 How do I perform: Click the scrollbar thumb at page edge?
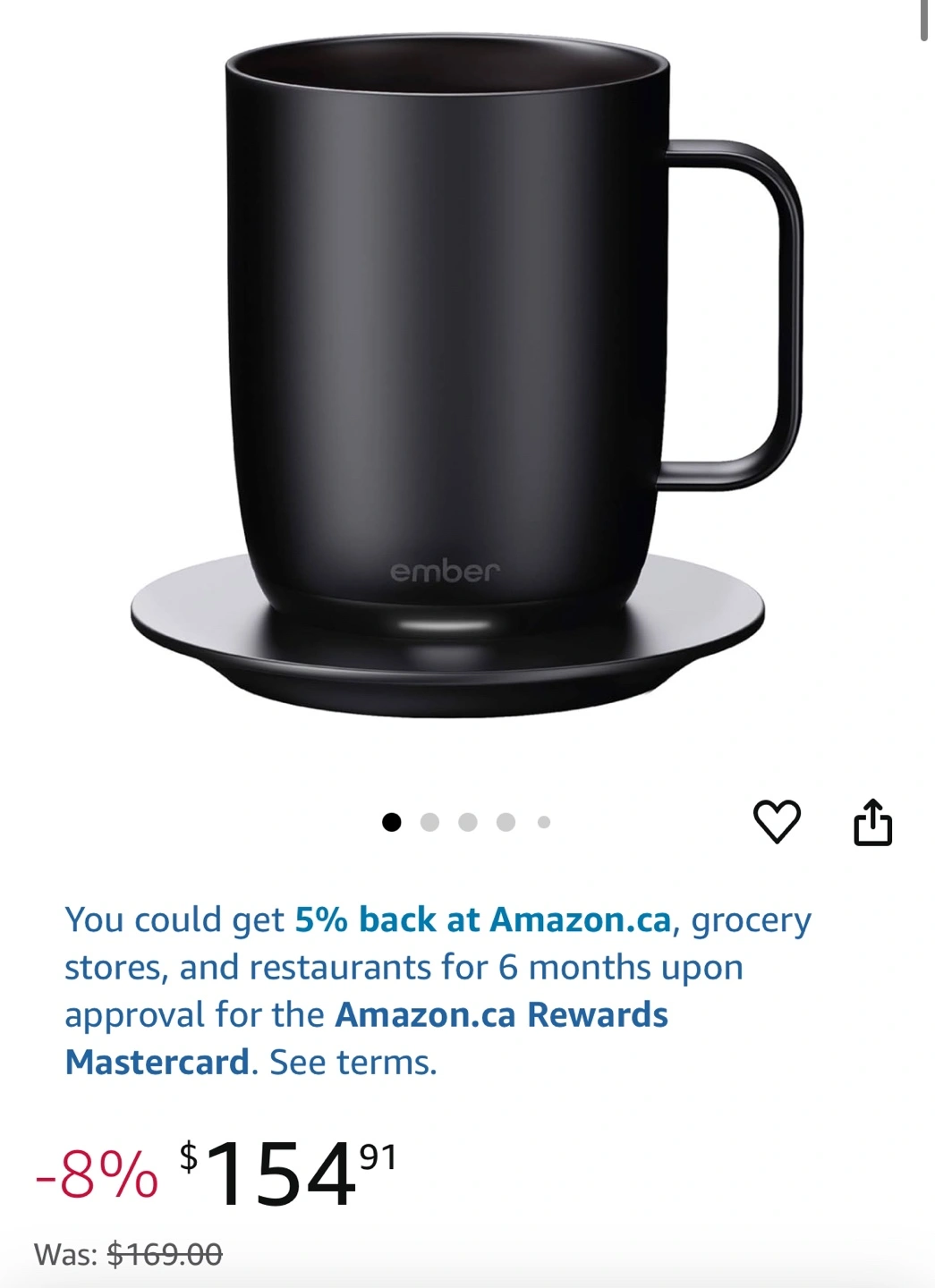923,20
